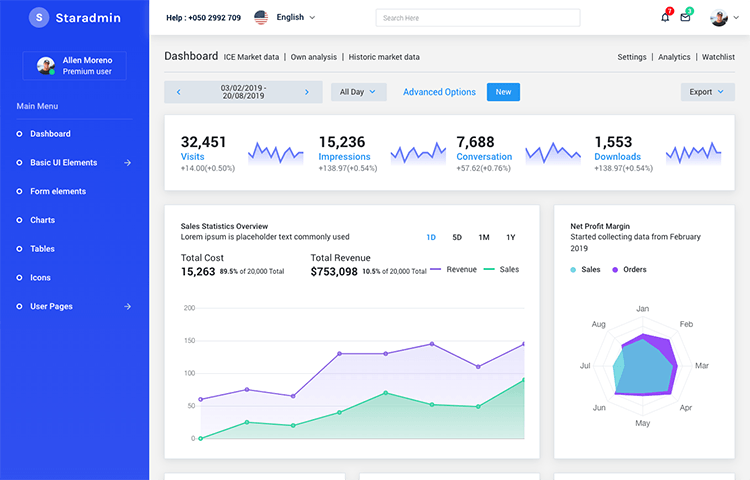Open the profile avatar in top bar
Viewport: 750px width, 480px height.
click(x=718, y=18)
